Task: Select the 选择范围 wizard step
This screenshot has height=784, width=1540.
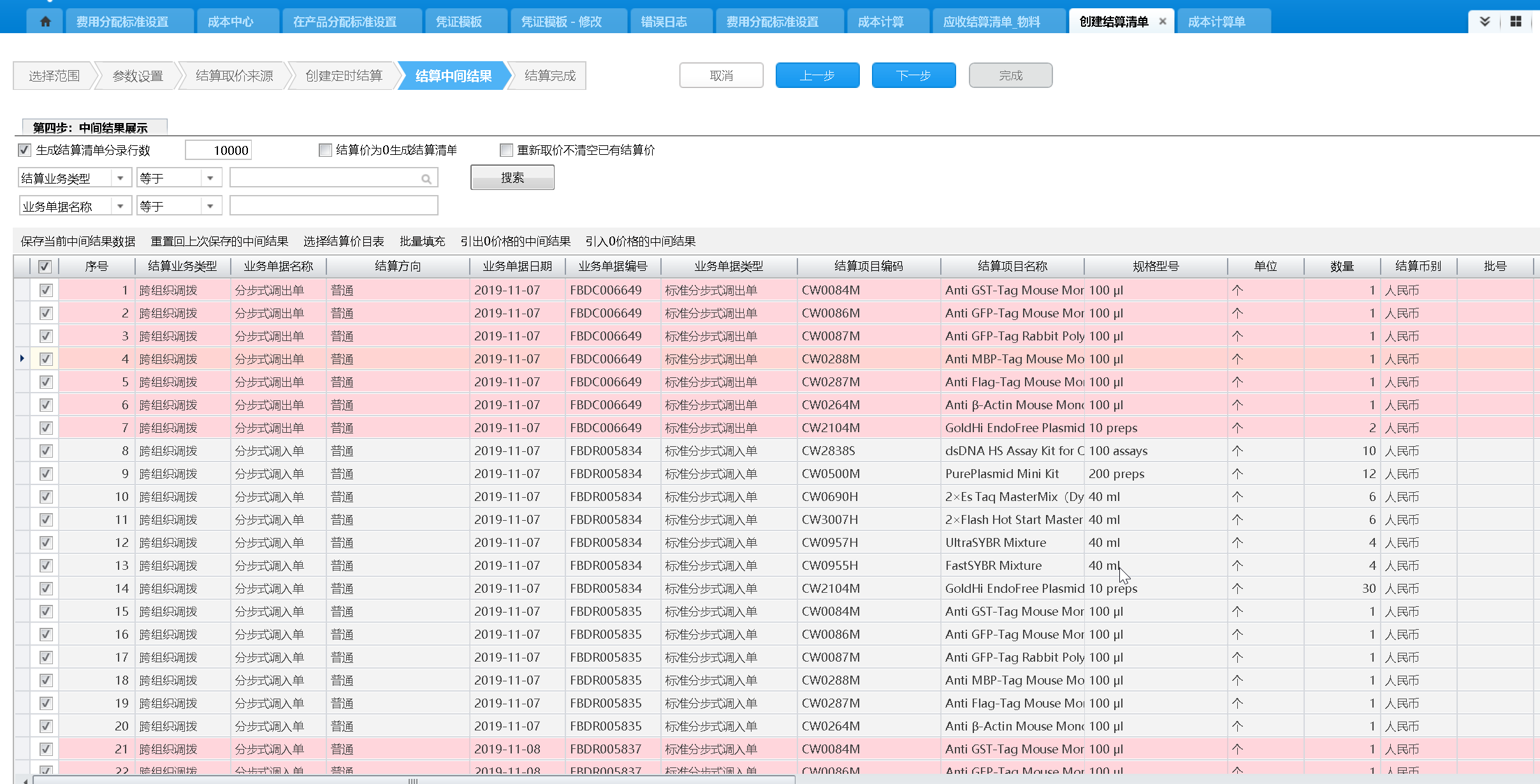Action: [54, 75]
